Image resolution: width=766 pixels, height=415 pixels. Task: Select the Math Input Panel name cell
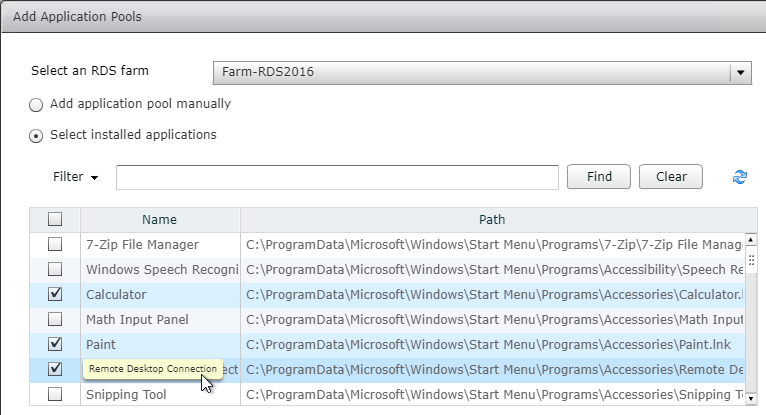(x=160, y=320)
